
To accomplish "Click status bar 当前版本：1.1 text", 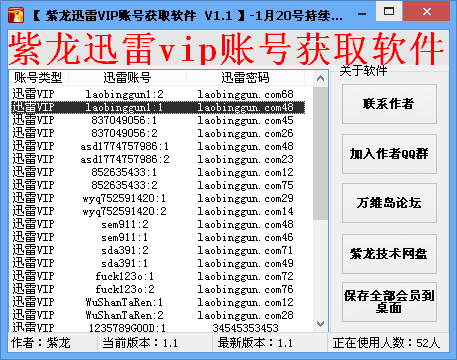I will pos(140,343).
